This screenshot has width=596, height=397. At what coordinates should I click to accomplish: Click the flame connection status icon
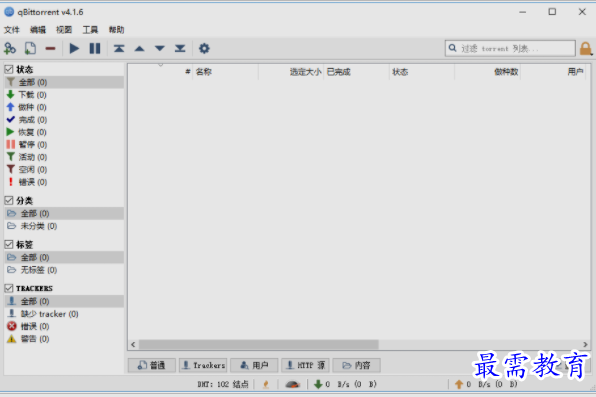coord(266,384)
